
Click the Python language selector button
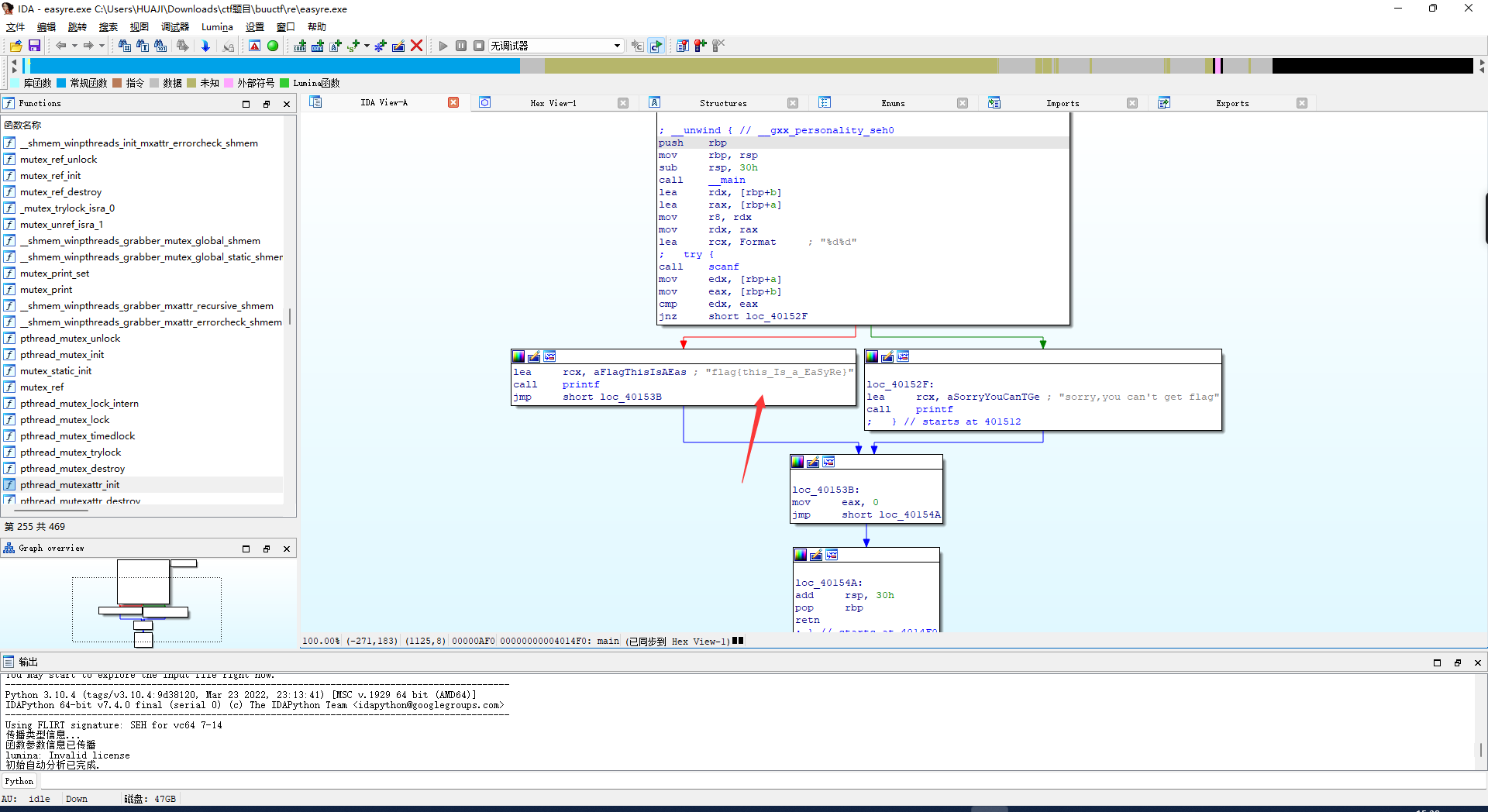(19, 781)
